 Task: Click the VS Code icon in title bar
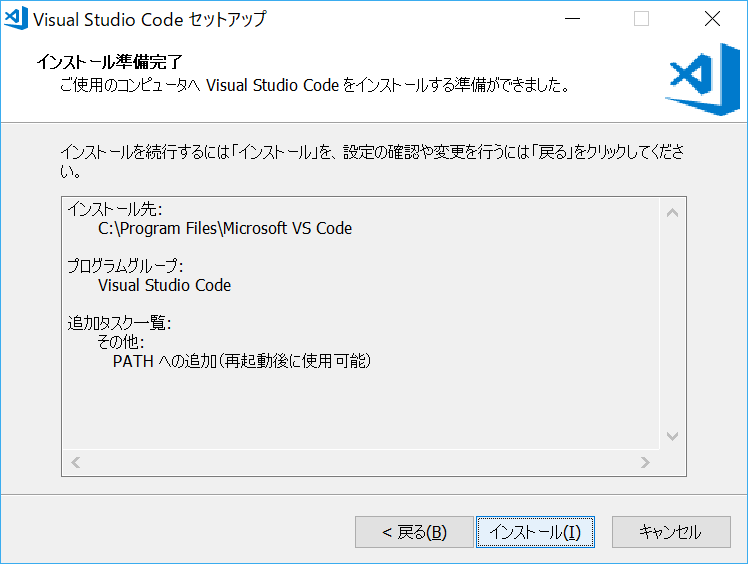pos(16,19)
